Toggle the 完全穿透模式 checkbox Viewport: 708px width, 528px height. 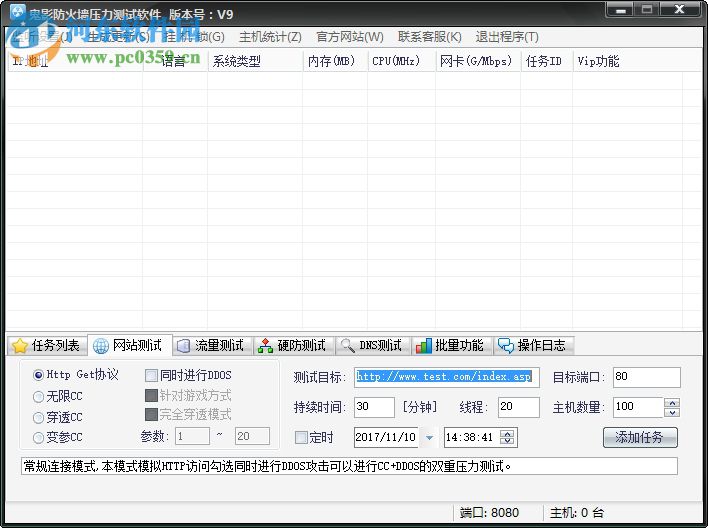click(151, 414)
